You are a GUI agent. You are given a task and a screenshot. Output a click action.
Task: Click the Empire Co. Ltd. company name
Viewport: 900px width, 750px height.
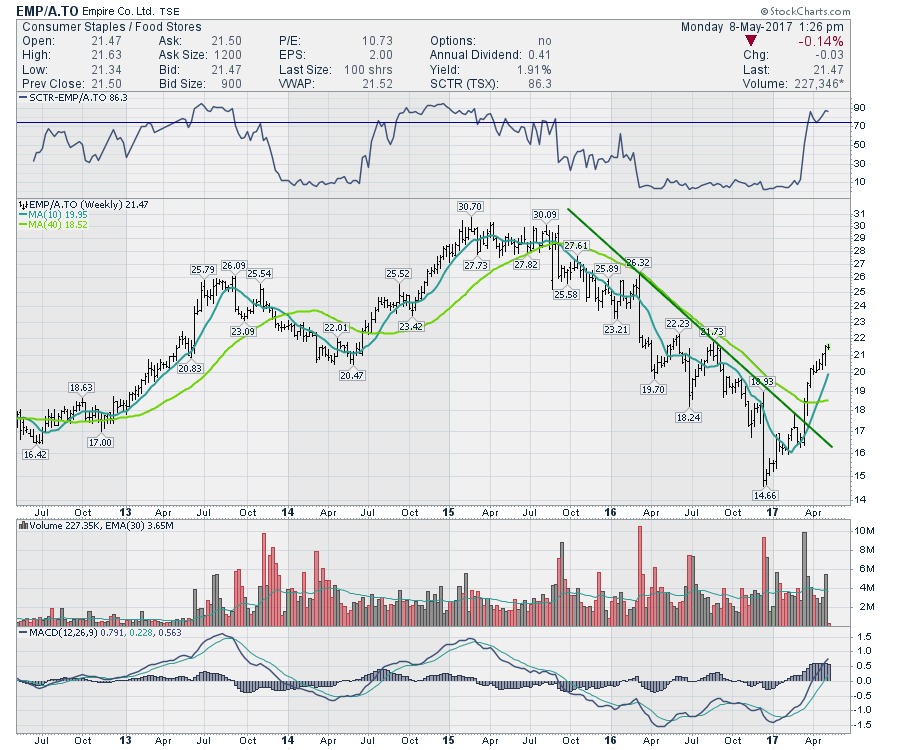(x=118, y=11)
